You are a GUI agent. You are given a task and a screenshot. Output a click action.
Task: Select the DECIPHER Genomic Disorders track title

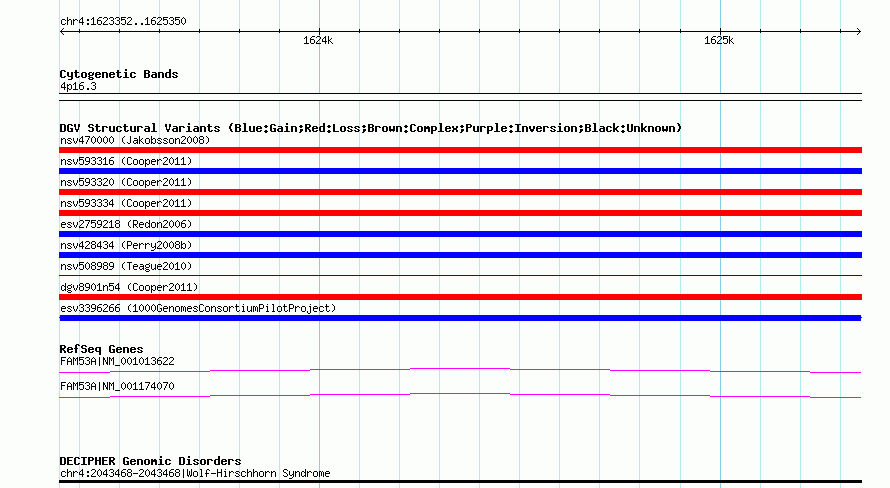[x=150, y=461]
